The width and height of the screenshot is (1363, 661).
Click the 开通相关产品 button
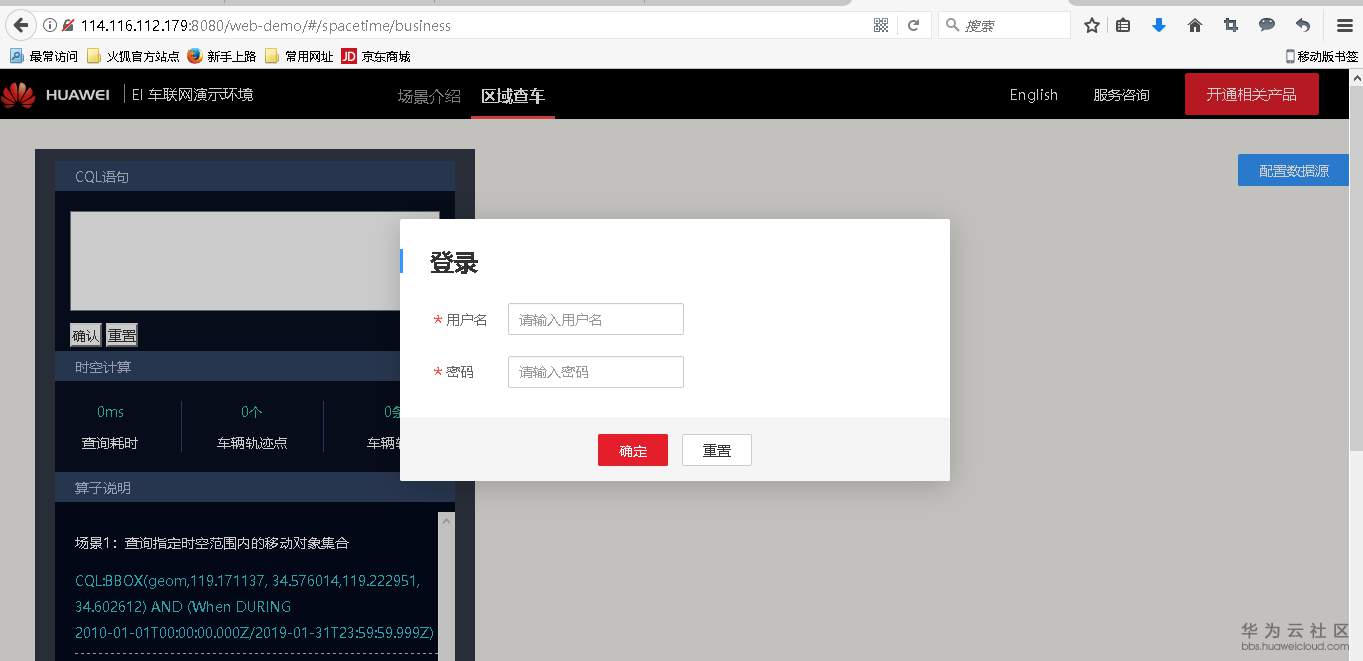click(x=1251, y=93)
